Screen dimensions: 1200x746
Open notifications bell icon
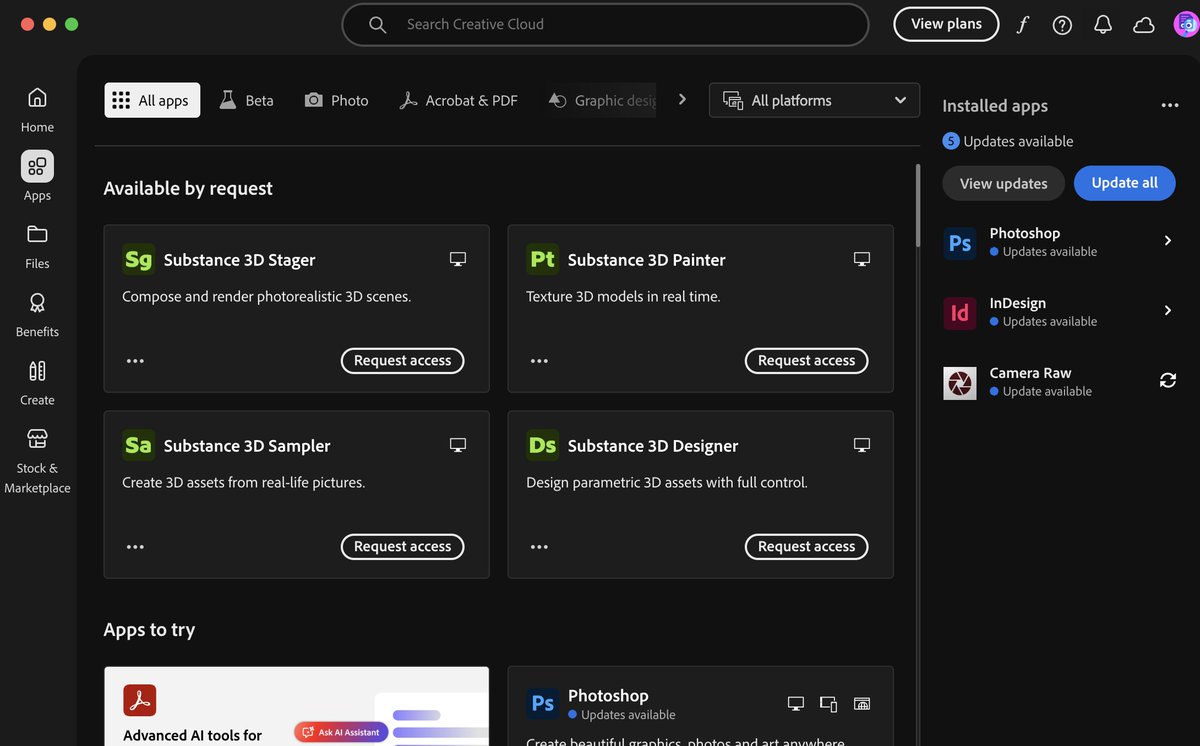click(1103, 25)
